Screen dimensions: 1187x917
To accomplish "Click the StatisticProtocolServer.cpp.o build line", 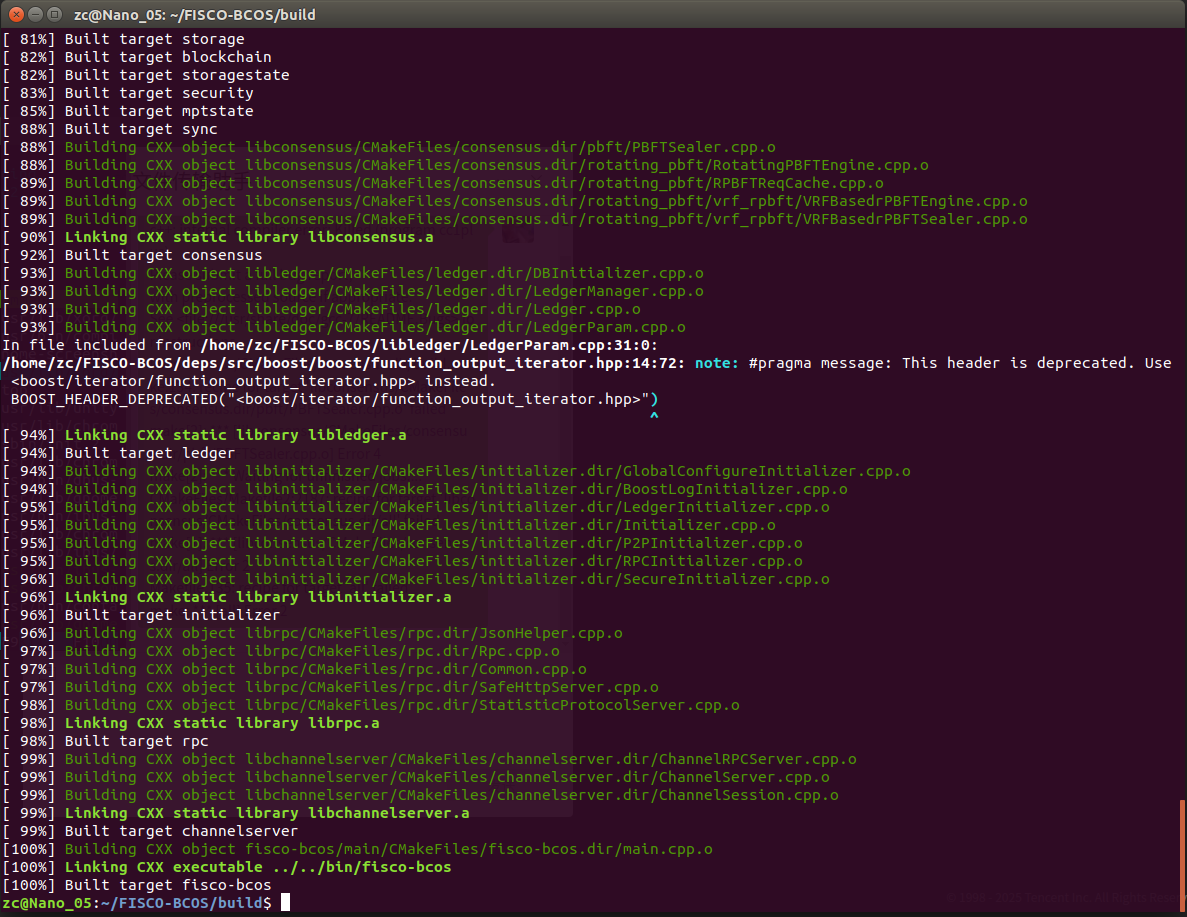I will coord(371,706).
